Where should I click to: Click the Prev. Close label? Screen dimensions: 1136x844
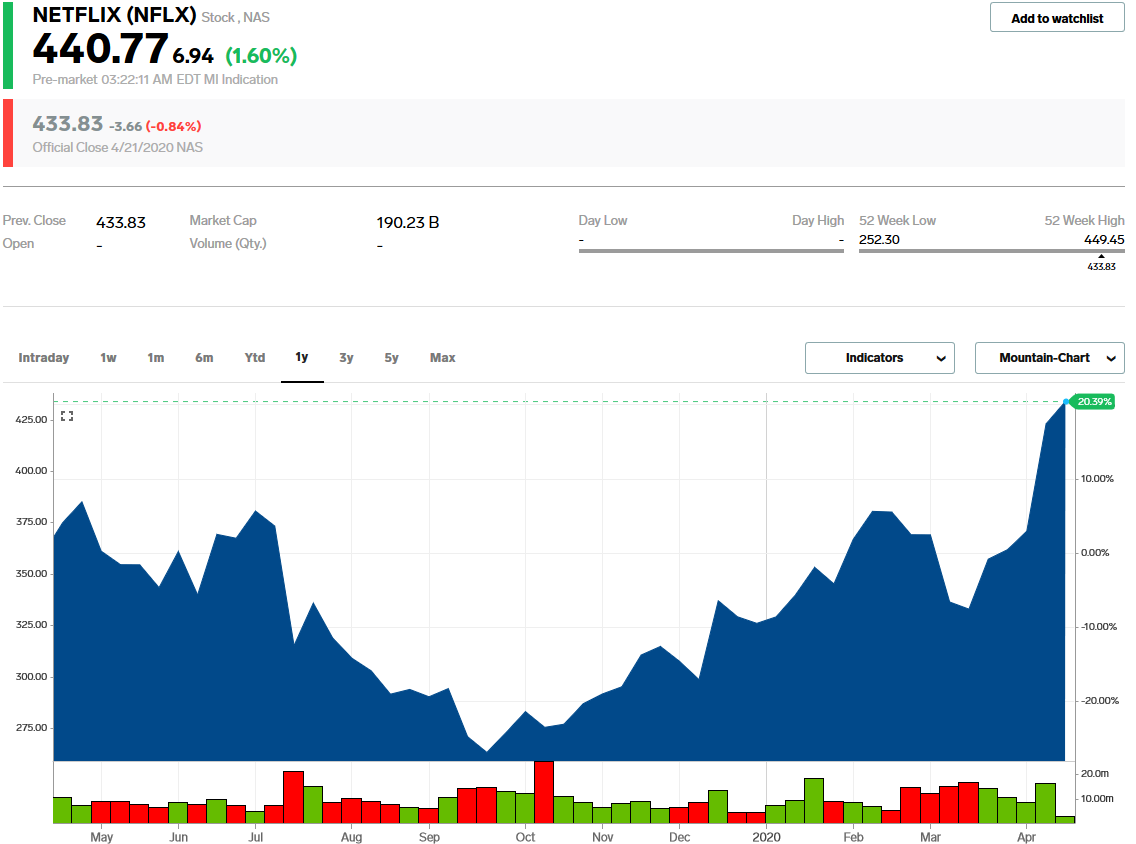(34, 220)
